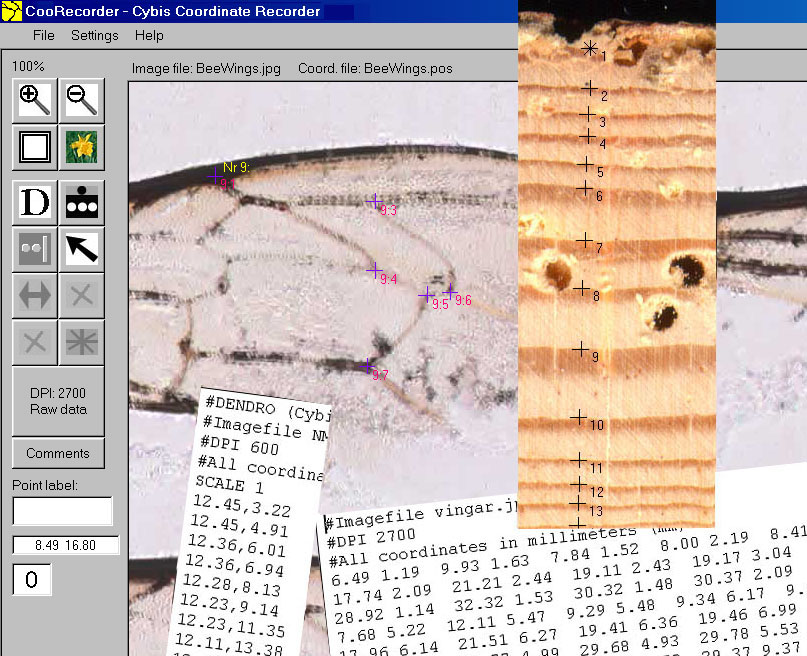
Task: Click ring marker 6 on the wood sample
Action: (584, 188)
